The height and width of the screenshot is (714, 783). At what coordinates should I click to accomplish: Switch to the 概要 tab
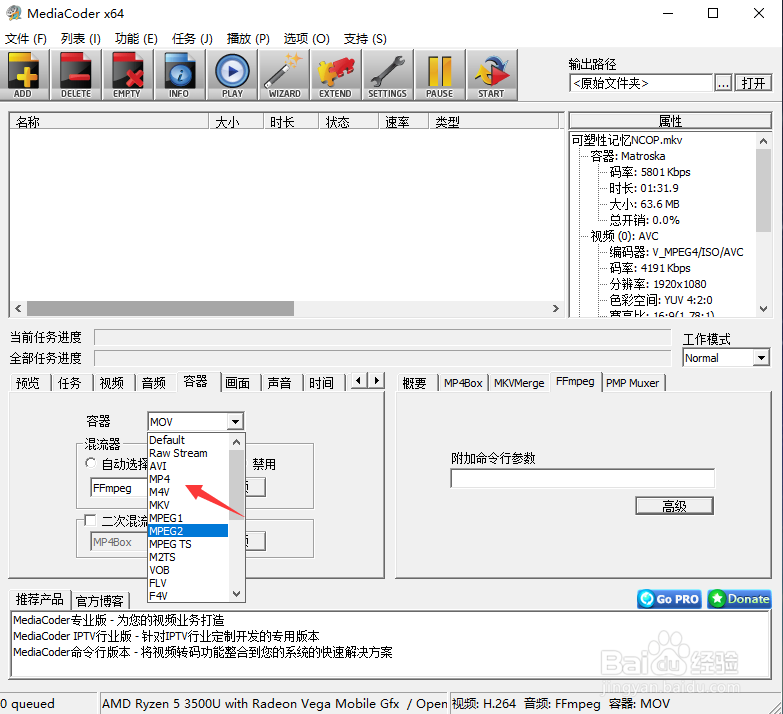[x=414, y=383]
